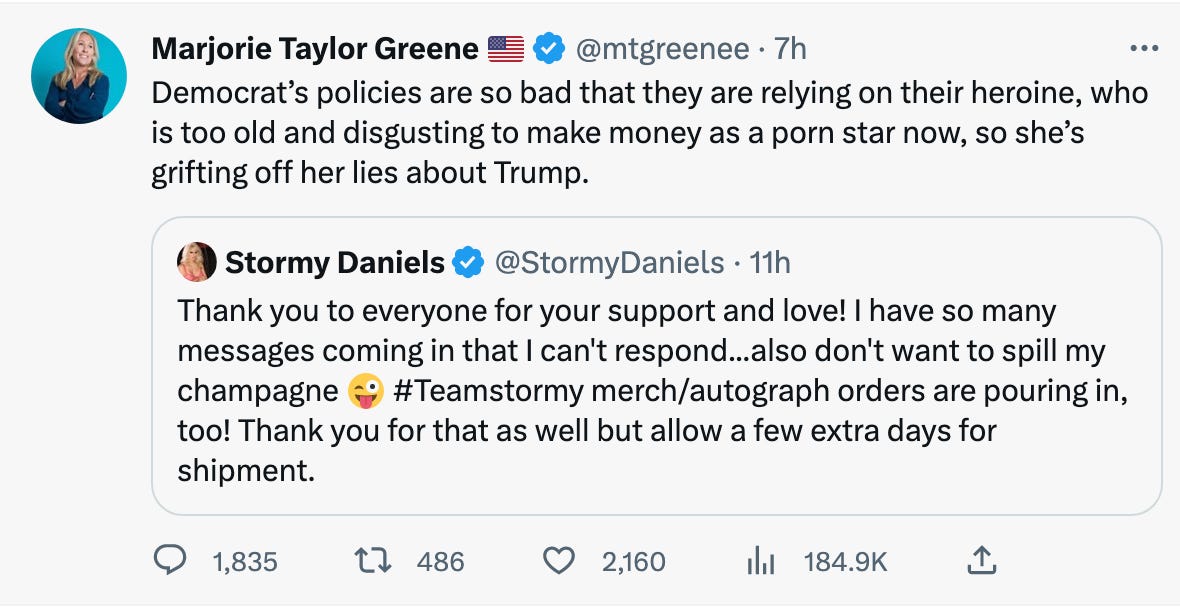
Task: Click the 486 retweets count
Action: pyautogui.click(x=440, y=562)
